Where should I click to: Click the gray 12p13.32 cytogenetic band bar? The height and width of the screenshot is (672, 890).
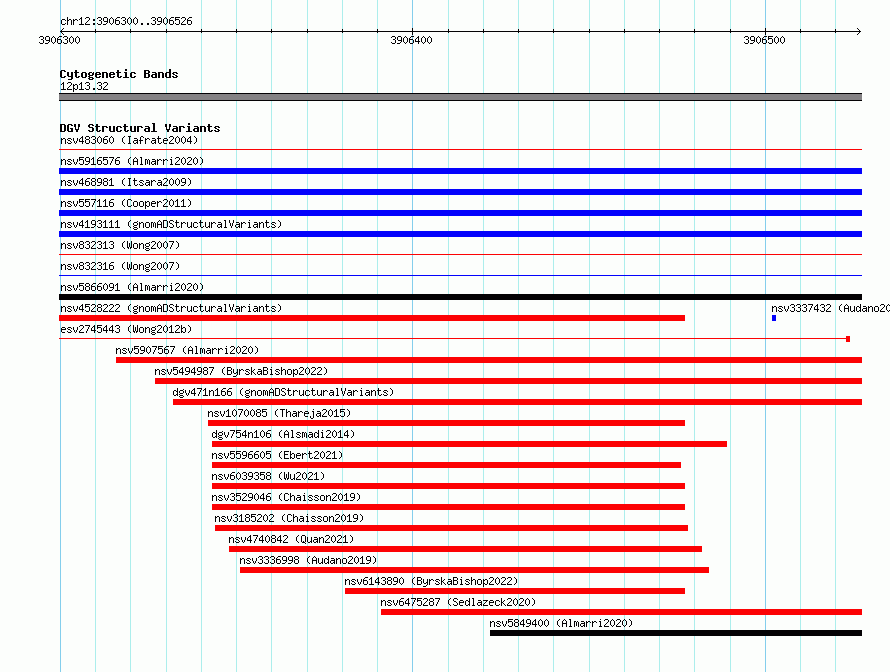click(460, 97)
